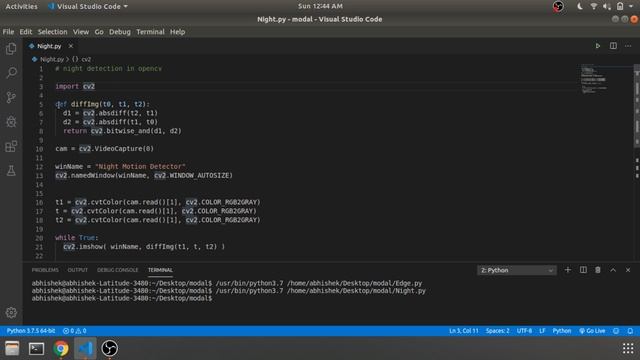Click the 'import cv2' code line
The width and height of the screenshot is (640, 360).
[x=75, y=86]
